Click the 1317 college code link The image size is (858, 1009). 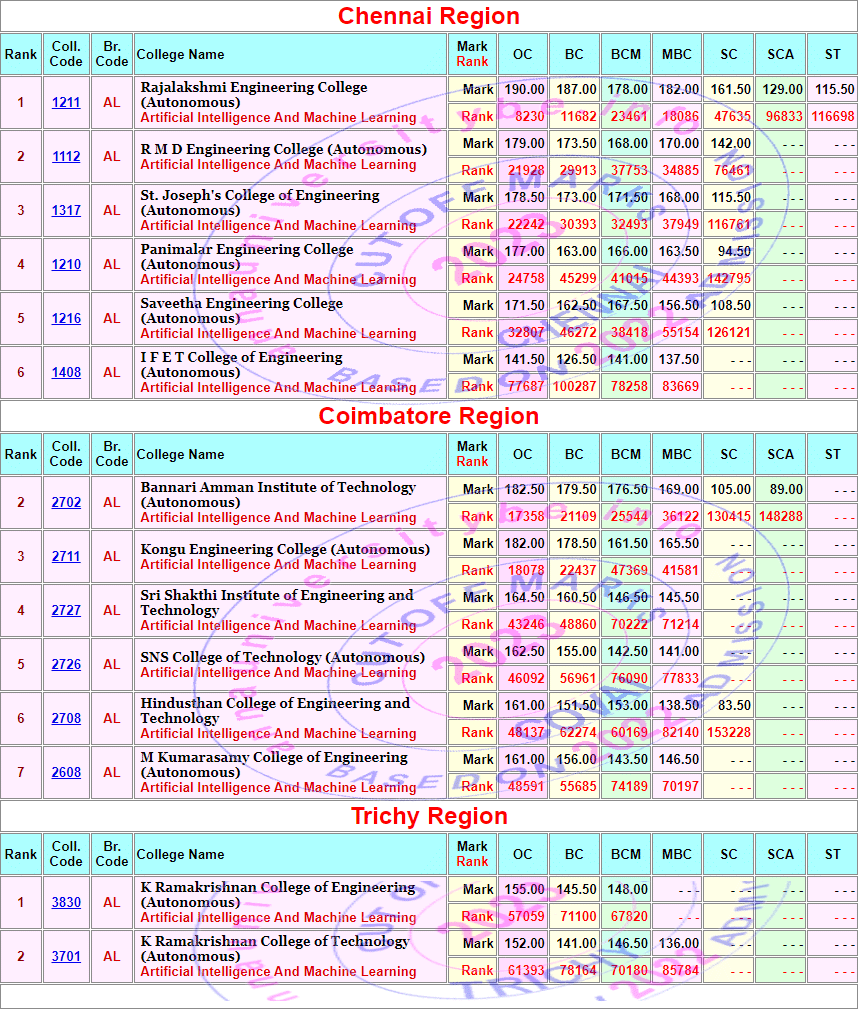(66, 211)
